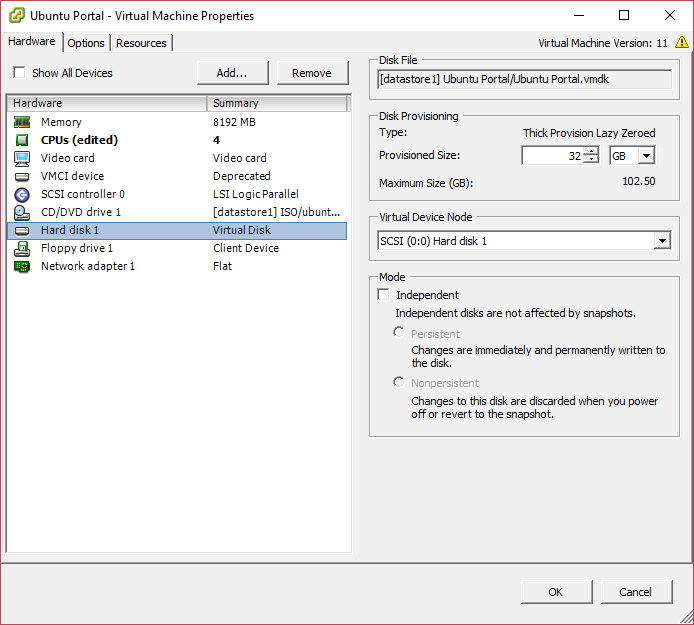Image resolution: width=694 pixels, height=625 pixels.
Task: Select the SCSI controller 0 icon
Action: click(x=22, y=194)
